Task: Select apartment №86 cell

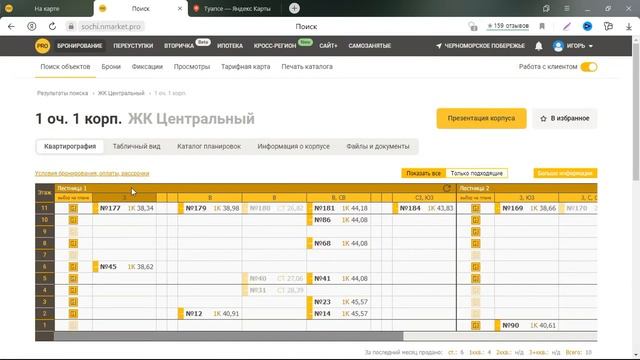Action: (339, 220)
